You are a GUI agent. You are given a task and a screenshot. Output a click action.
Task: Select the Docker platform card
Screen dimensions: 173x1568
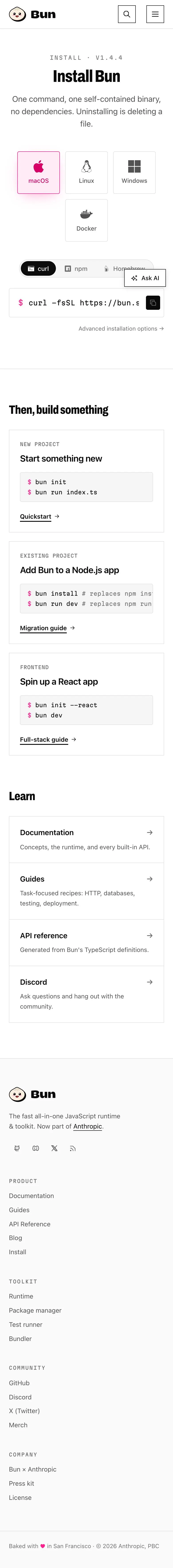[x=86, y=220]
